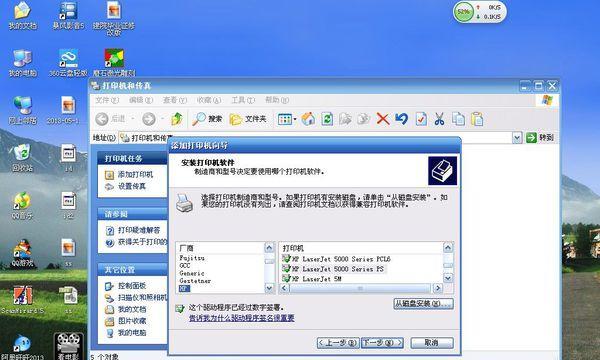Click the Copy icon in toolbar
Screen dimensions: 600x360
pyautogui.click(x=458, y=119)
